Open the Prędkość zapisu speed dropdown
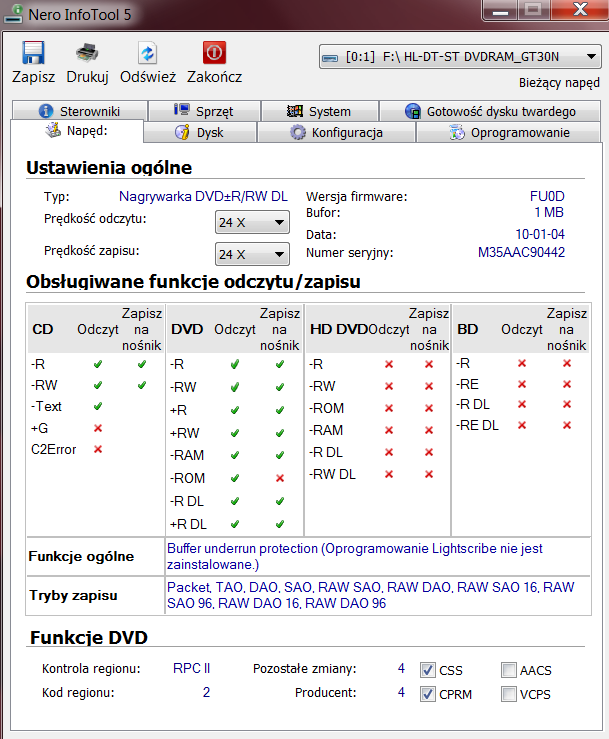The height and width of the screenshot is (739, 609). click(252, 255)
